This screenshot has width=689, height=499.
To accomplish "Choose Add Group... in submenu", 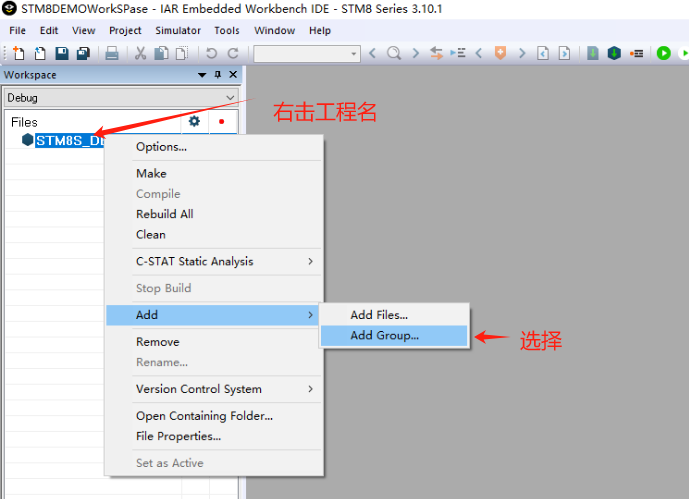I will click(x=394, y=336).
